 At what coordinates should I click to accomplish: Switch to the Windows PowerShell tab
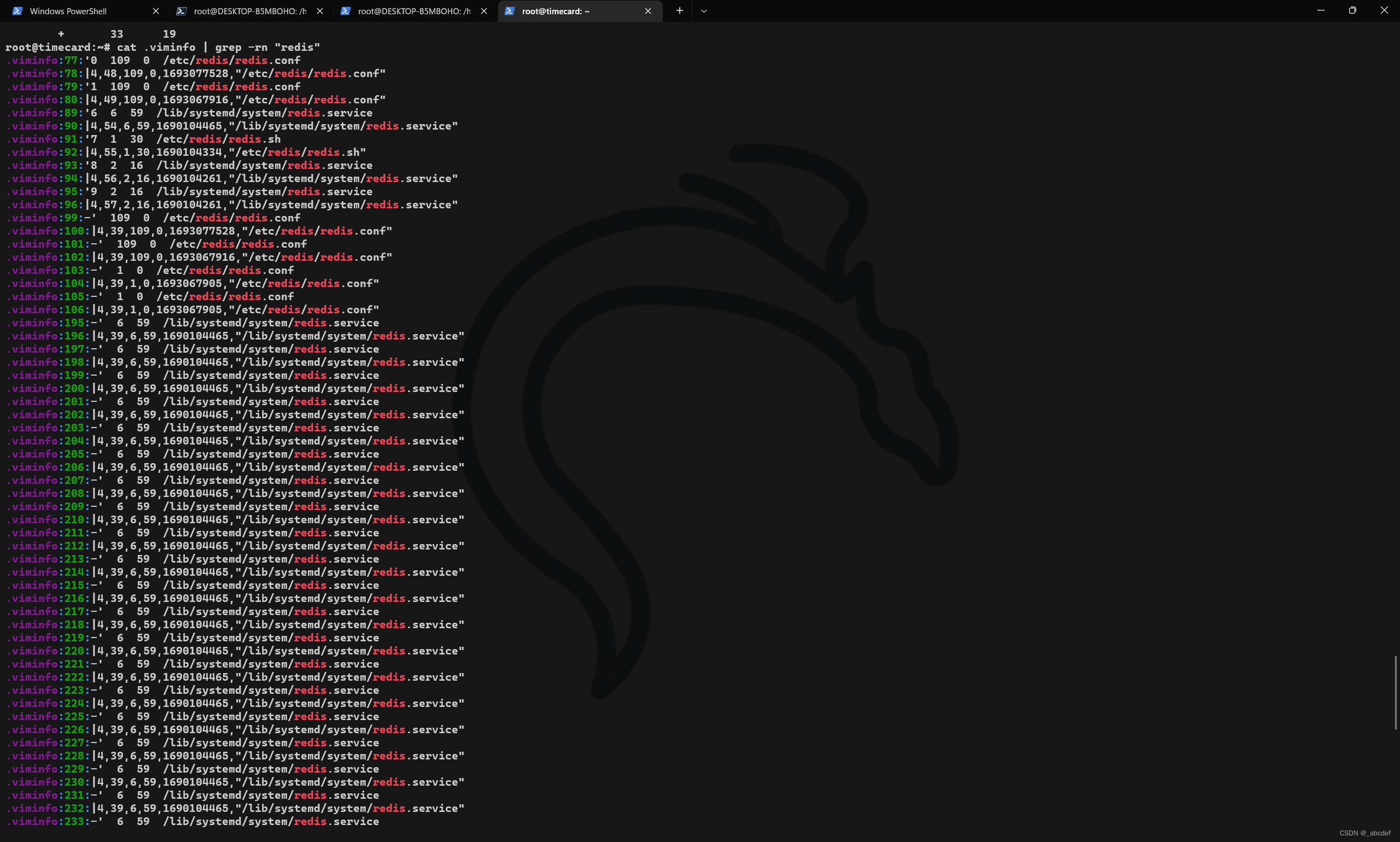[68, 11]
